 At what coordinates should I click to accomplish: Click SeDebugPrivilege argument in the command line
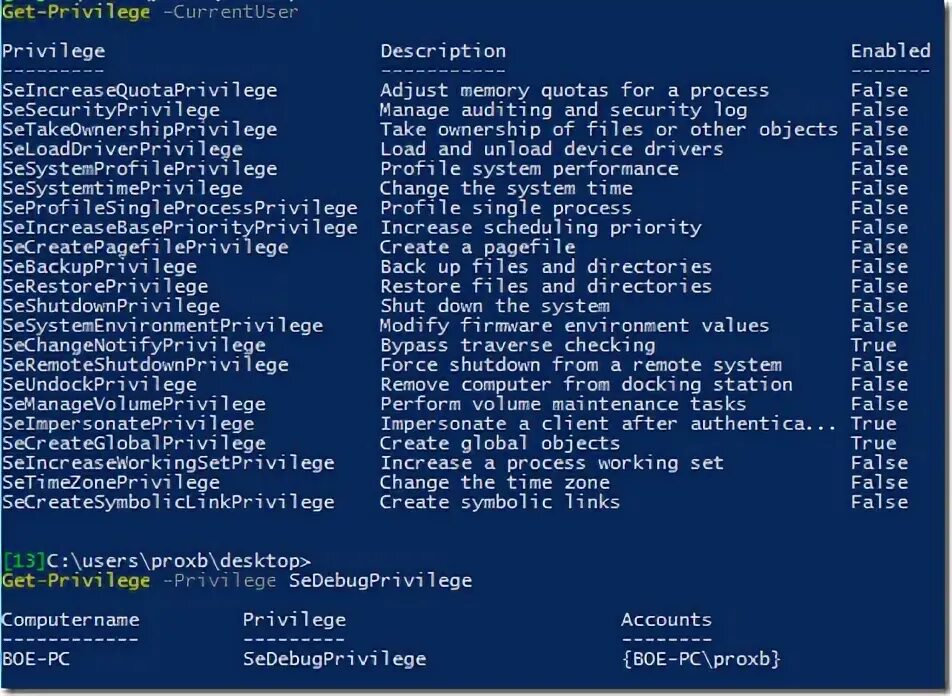381,581
